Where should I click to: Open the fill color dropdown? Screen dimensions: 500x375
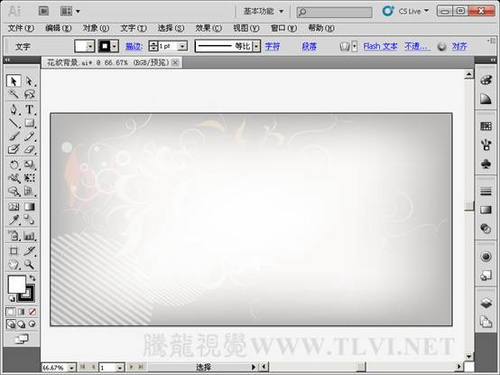pyautogui.click(x=90, y=46)
